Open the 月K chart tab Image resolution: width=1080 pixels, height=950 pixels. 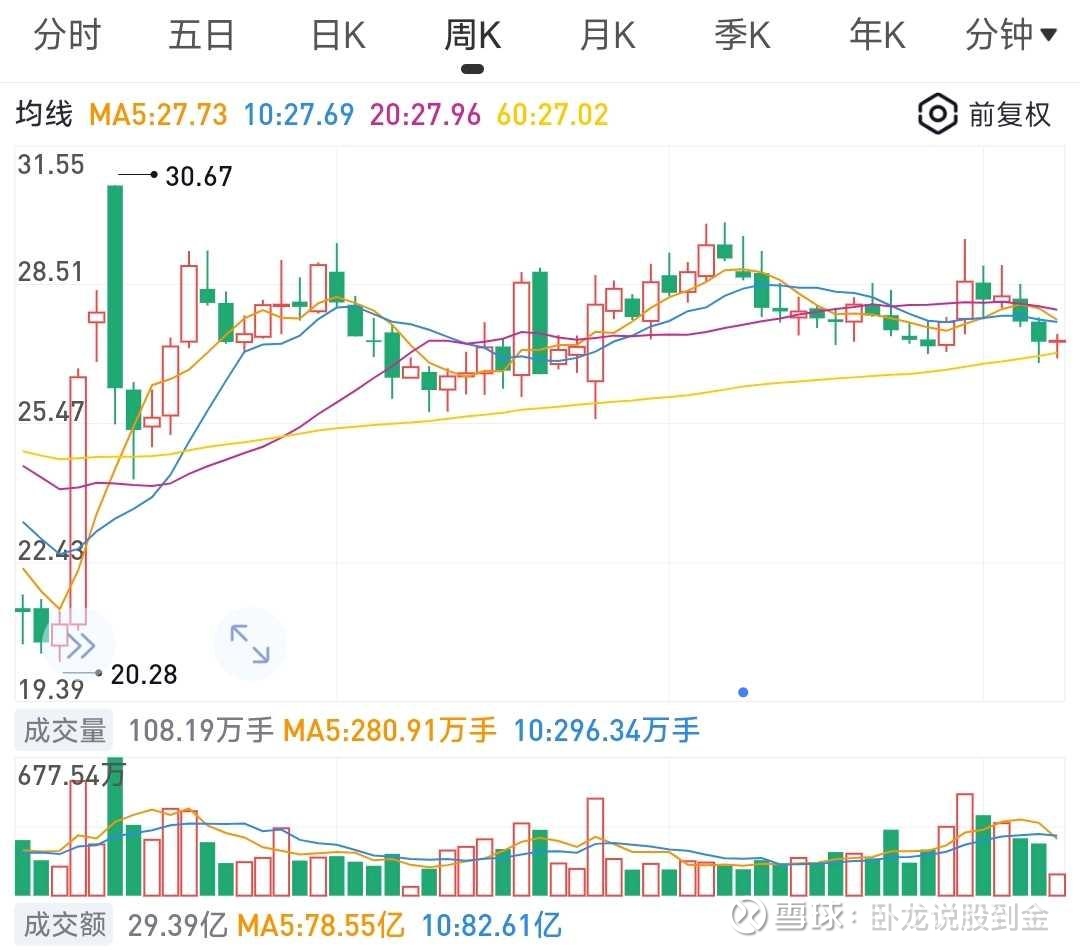607,36
